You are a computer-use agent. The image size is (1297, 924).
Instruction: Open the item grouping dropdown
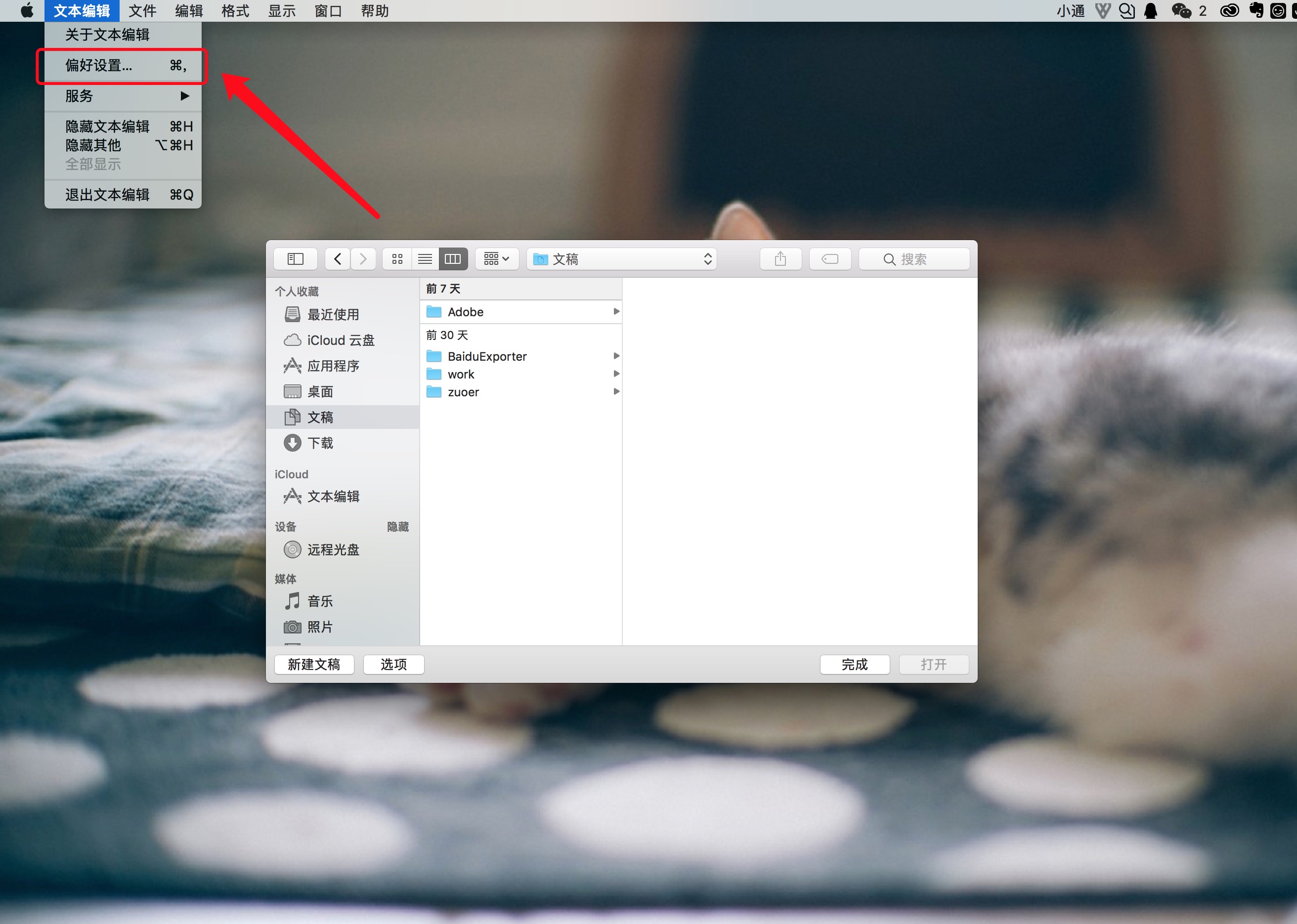tap(496, 259)
